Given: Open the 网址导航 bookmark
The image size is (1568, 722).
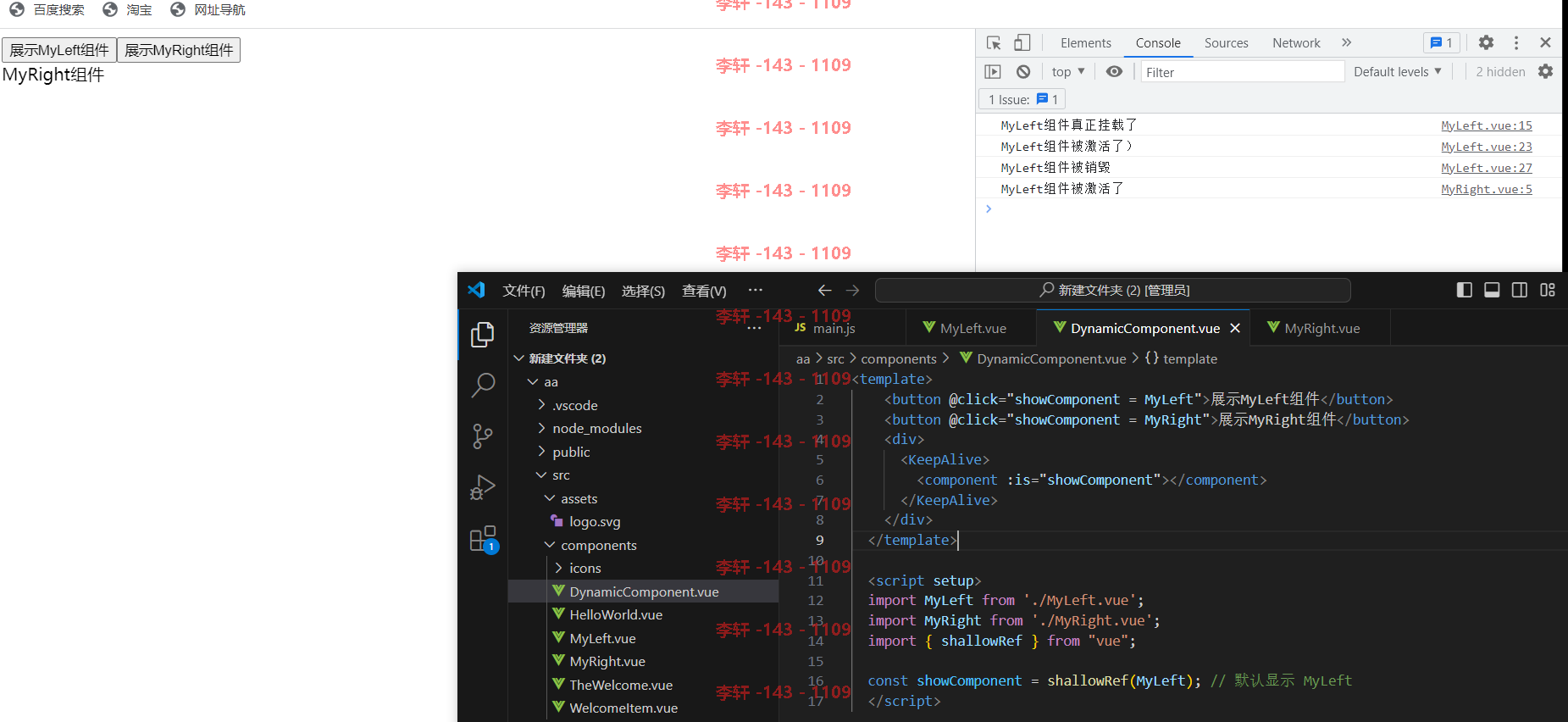Looking at the screenshot, I should point(208,9).
